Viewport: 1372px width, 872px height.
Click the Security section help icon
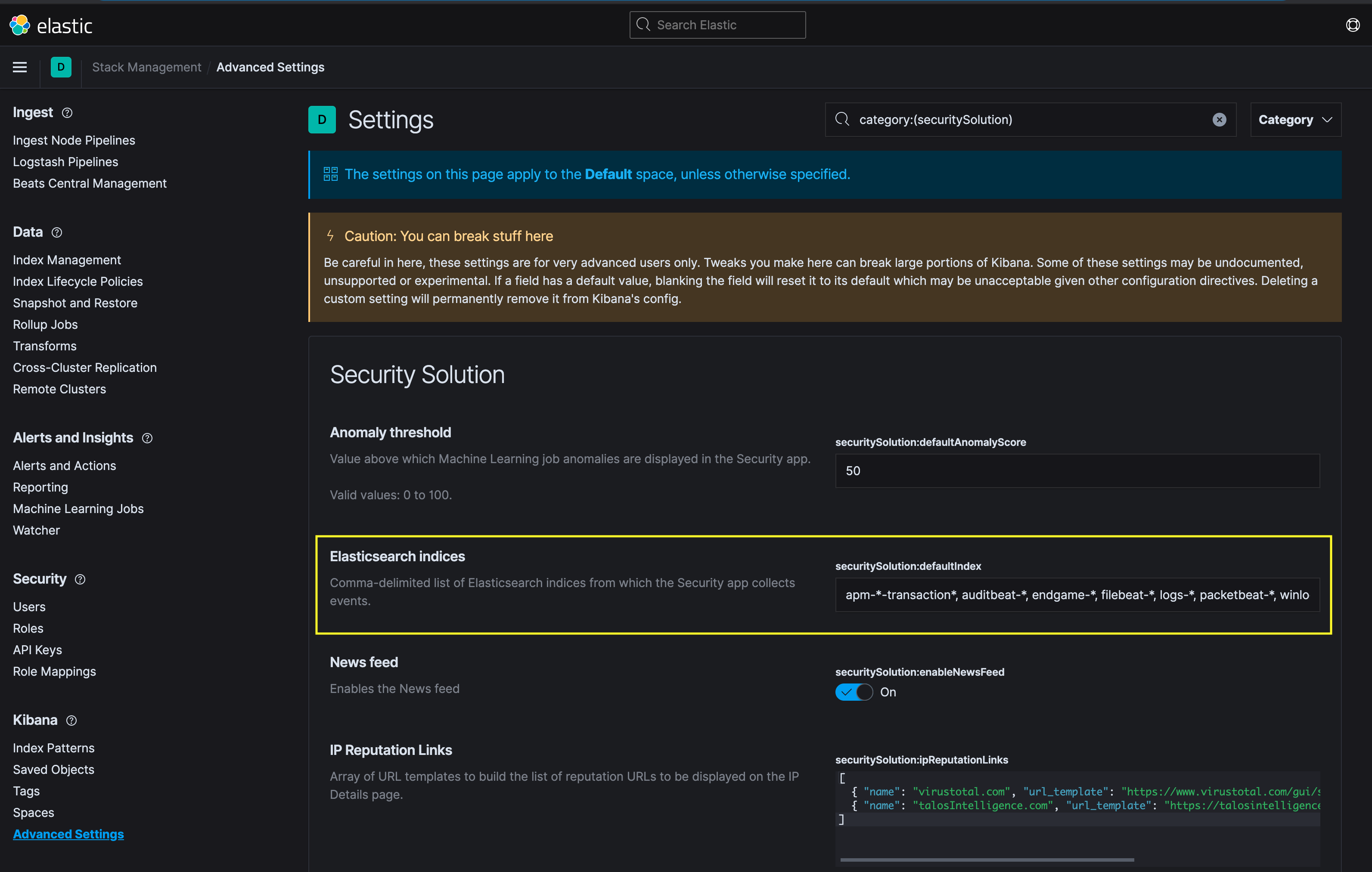pos(81,579)
